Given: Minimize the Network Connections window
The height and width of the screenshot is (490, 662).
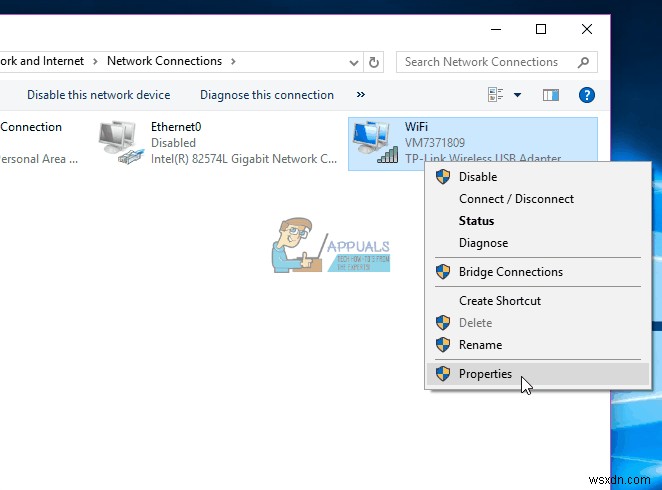Looking at the screenshot, I should click(x=496, y=29).
